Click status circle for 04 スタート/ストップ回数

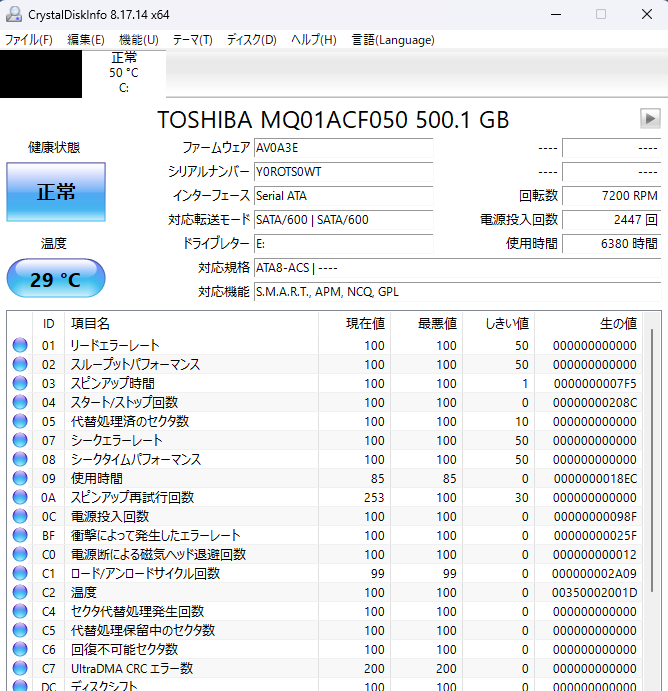coord(20,402)
